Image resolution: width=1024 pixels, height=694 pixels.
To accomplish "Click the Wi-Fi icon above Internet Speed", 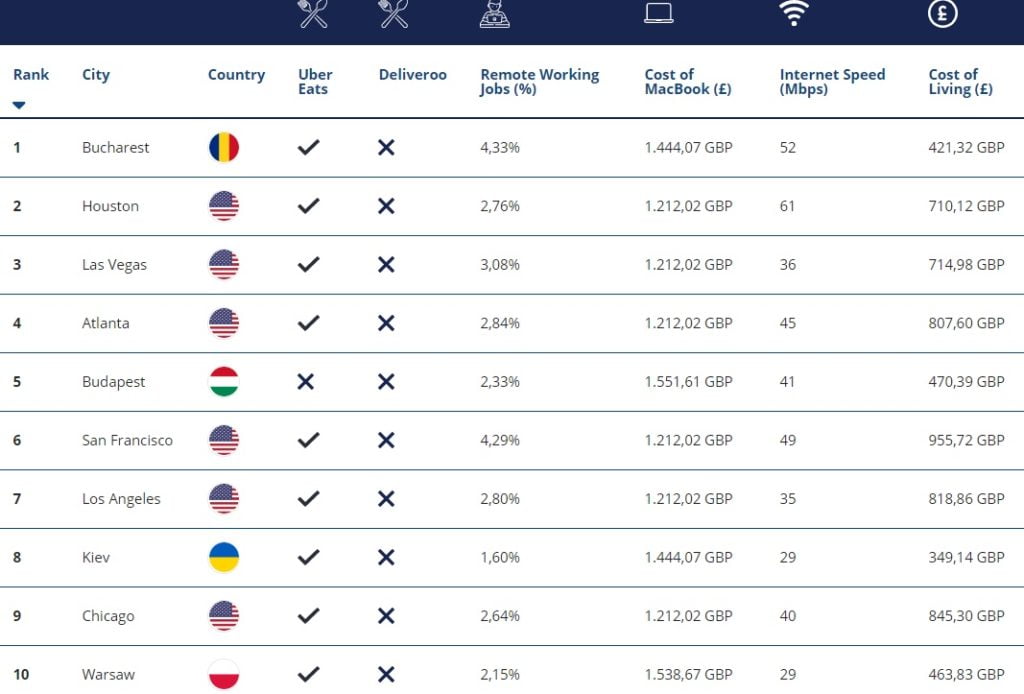I will (x=794, y=13).
